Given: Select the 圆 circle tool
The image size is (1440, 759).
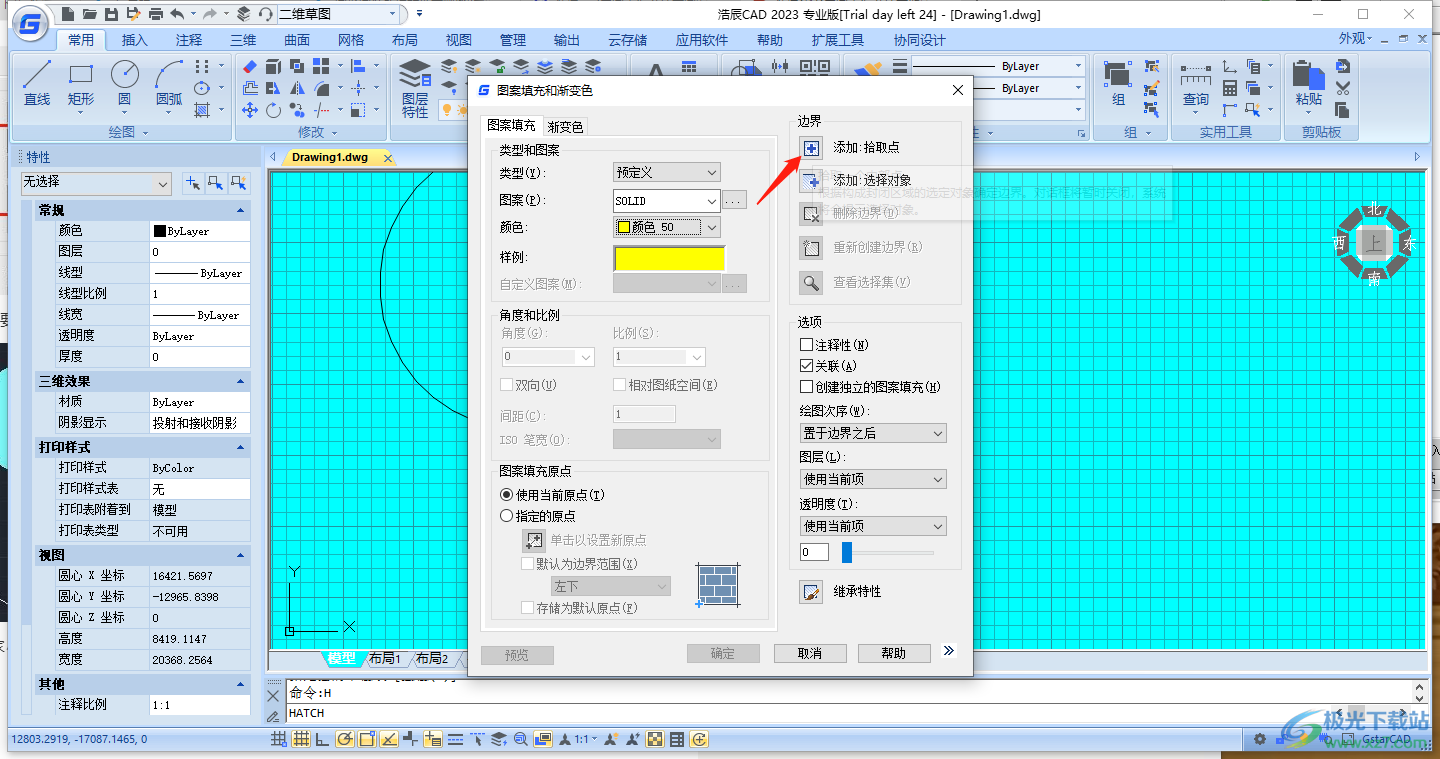Looking at the screenshot, I should 124,83.
